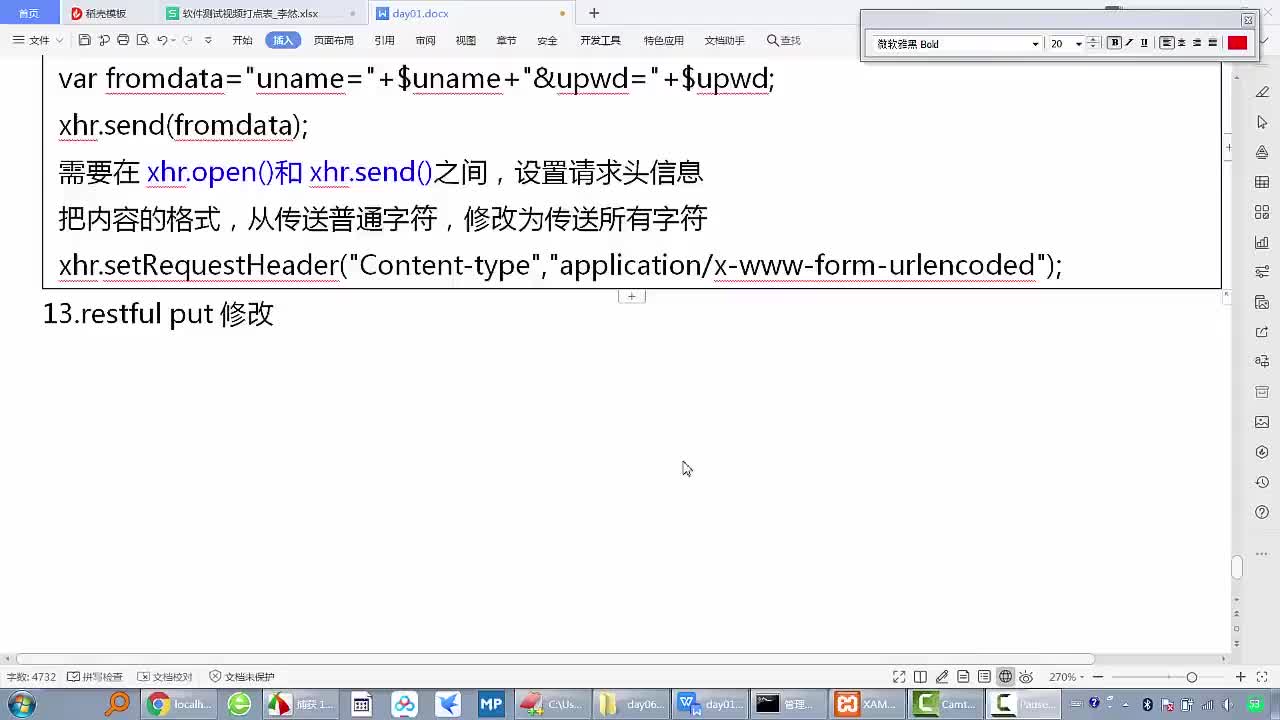Toggle 拼写检查 in the status bar
Screen dimensions: 1280x720
(95, 677)
